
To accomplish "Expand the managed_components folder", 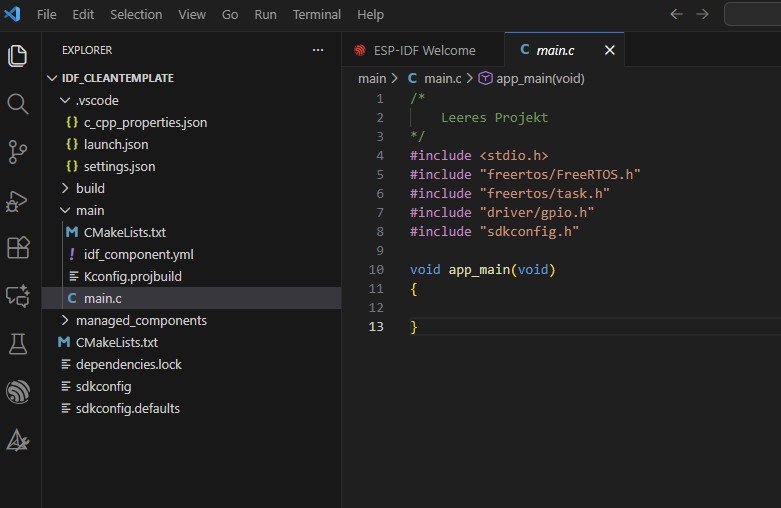I will click(x=140, y=320).
